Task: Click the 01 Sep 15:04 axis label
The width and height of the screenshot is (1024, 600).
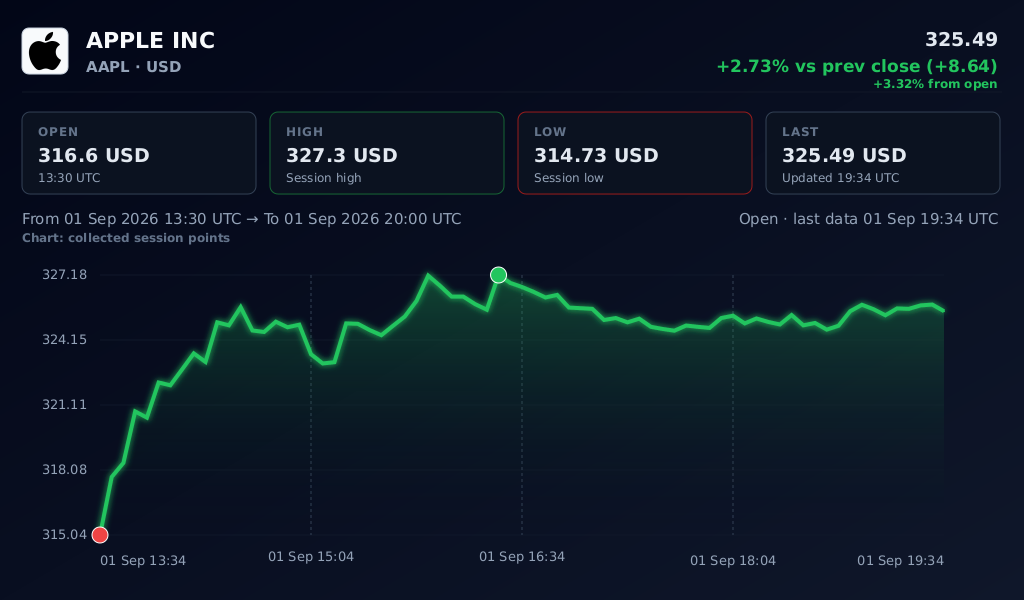Action: [311, 556]
